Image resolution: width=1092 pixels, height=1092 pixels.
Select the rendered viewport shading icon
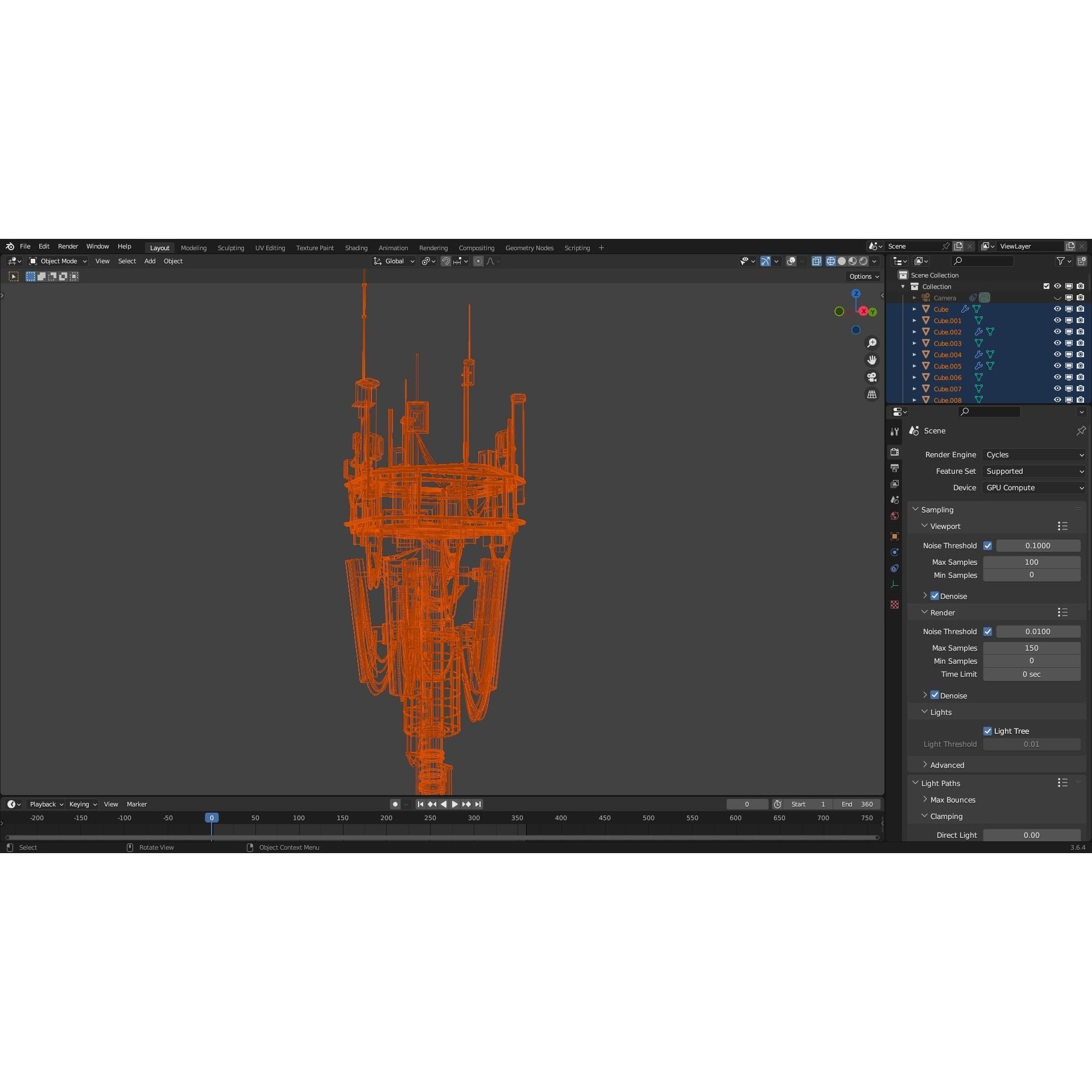pos(864,261)
